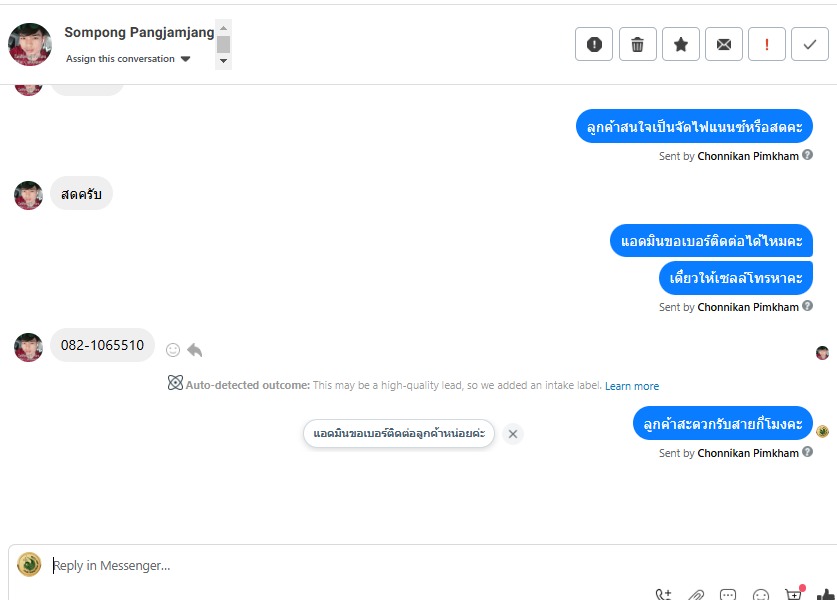Image resolution: width=837 pixels, height=600 pixels.
Task: Mark conversation unread with envelope icon
Action: point(724,44)
